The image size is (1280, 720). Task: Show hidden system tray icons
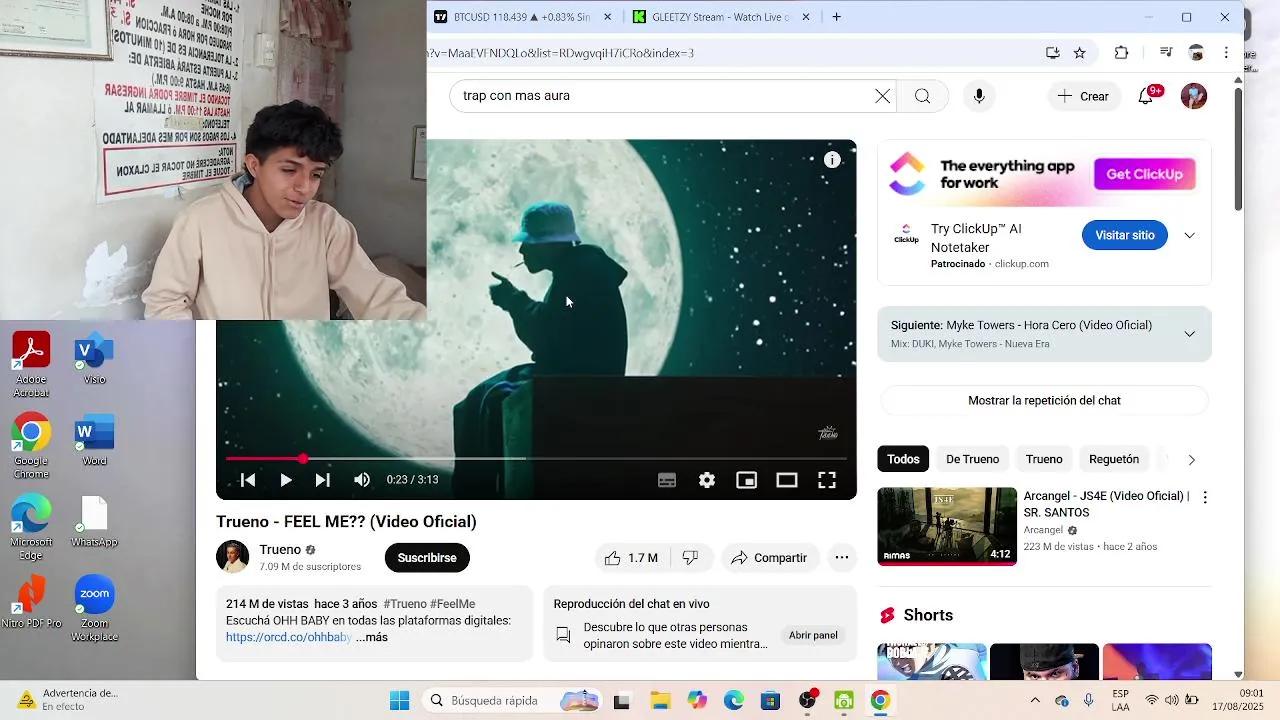(1035, 700)
